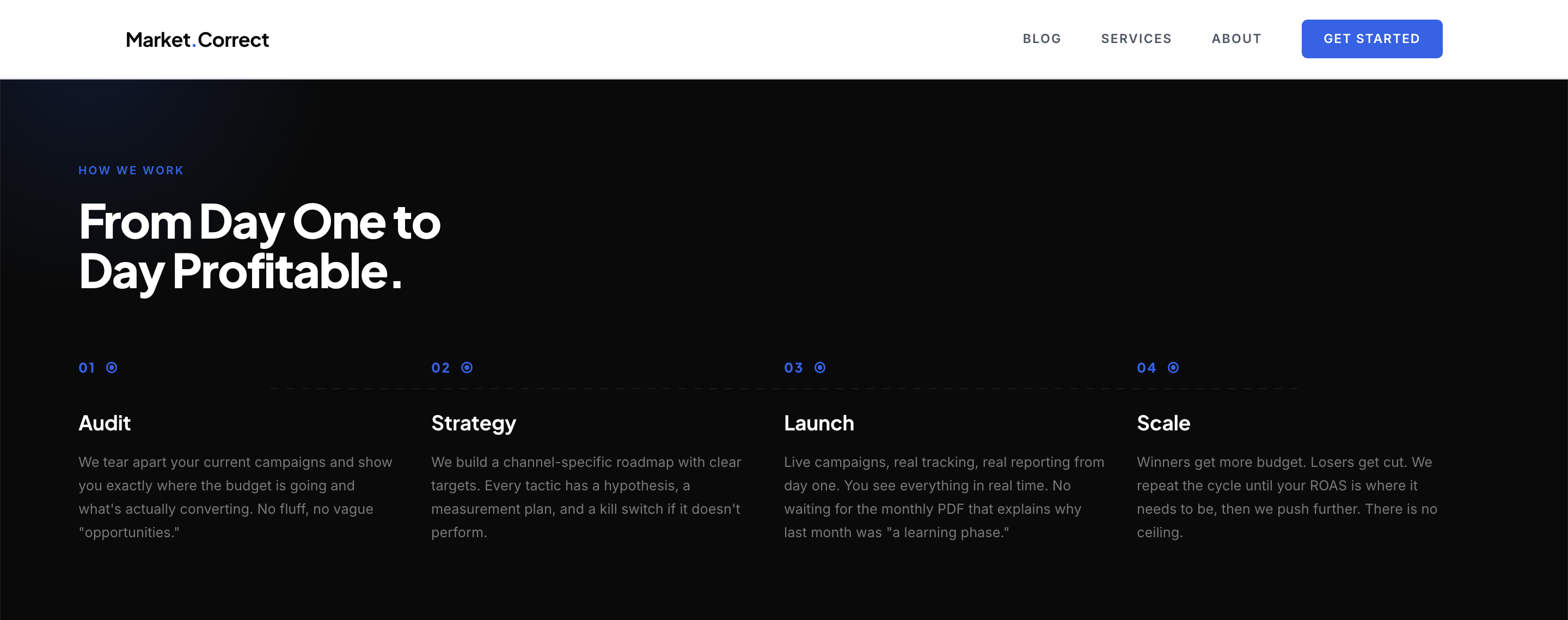The width and height of the screenshot is (1568, 620).
Task: Click the Scale step heading
Action: click(x=1163, y=423)
